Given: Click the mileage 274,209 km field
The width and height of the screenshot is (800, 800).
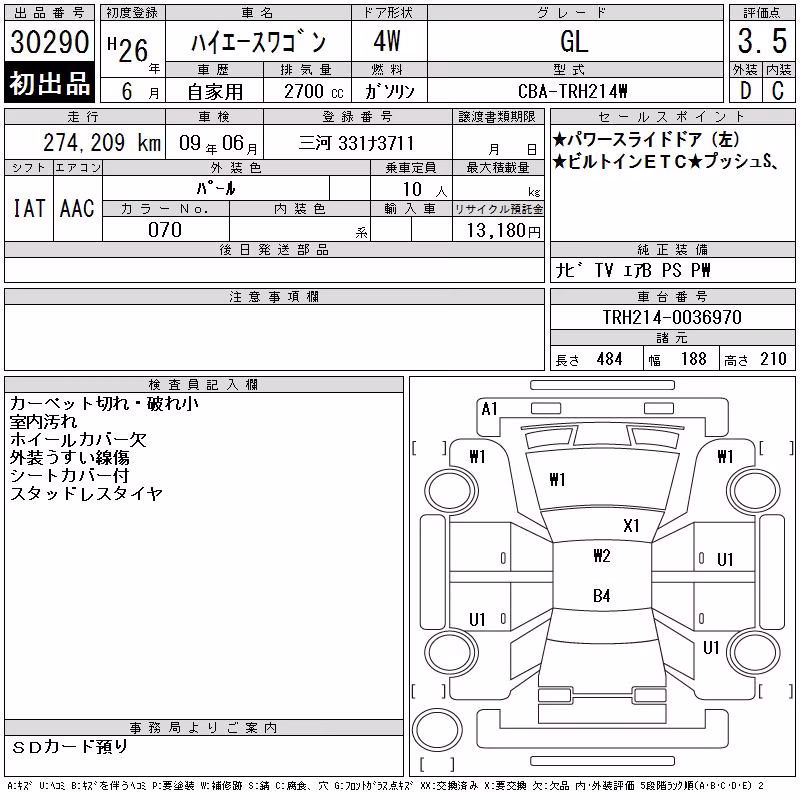Looking at the screenshot, I should pos(85,142).
